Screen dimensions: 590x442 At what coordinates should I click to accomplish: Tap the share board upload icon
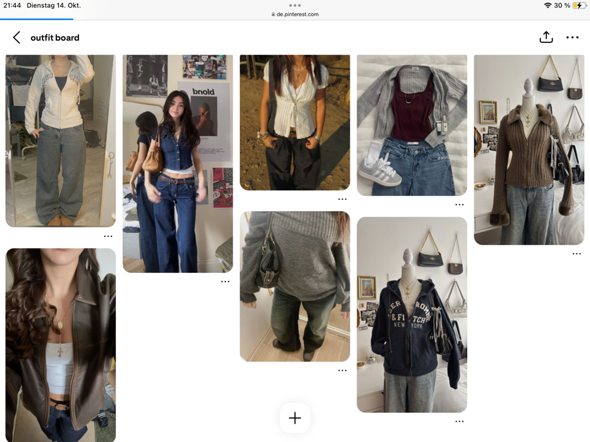[x=546, y=37]
